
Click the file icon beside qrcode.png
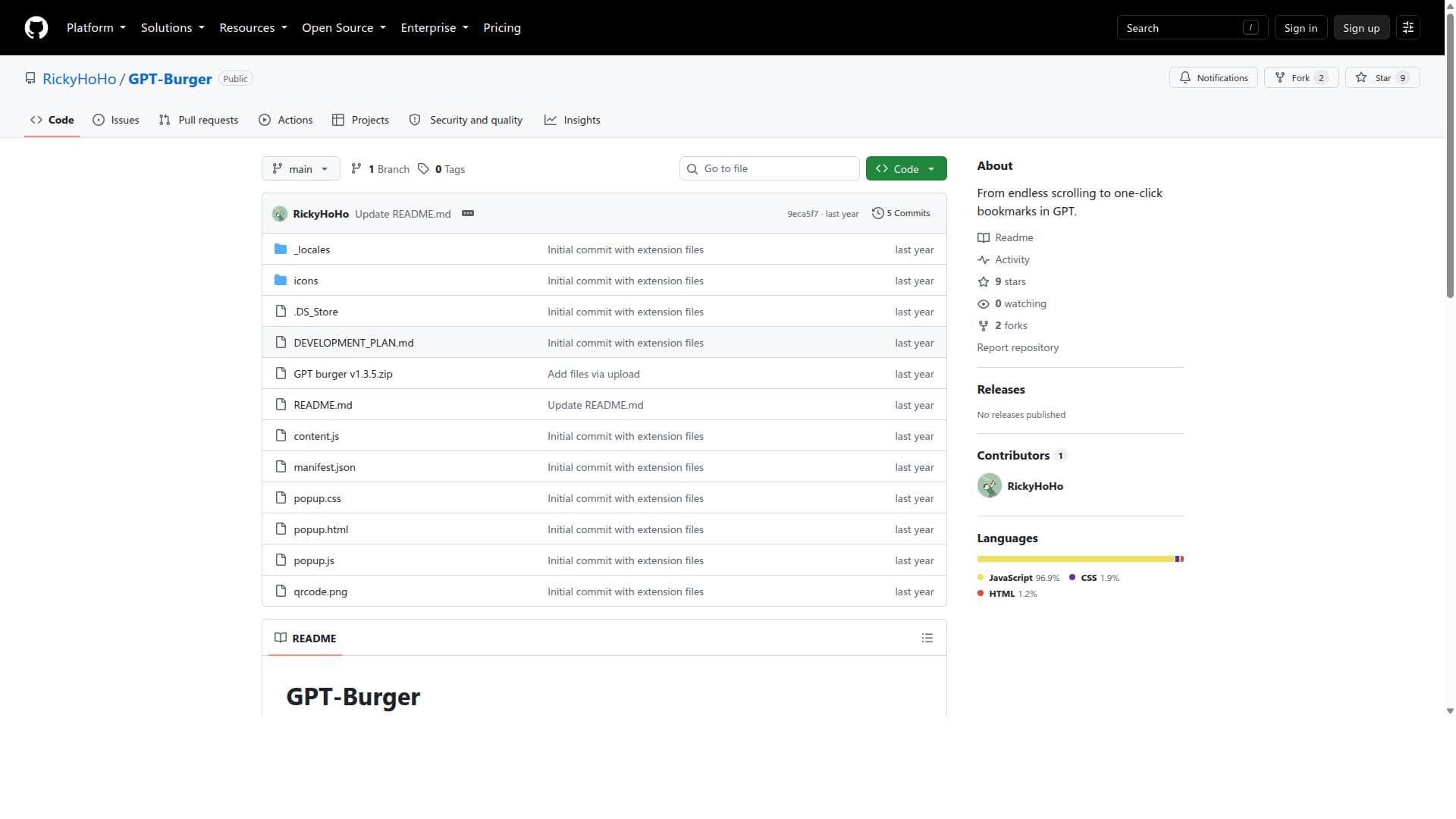(x=281, y=591)
